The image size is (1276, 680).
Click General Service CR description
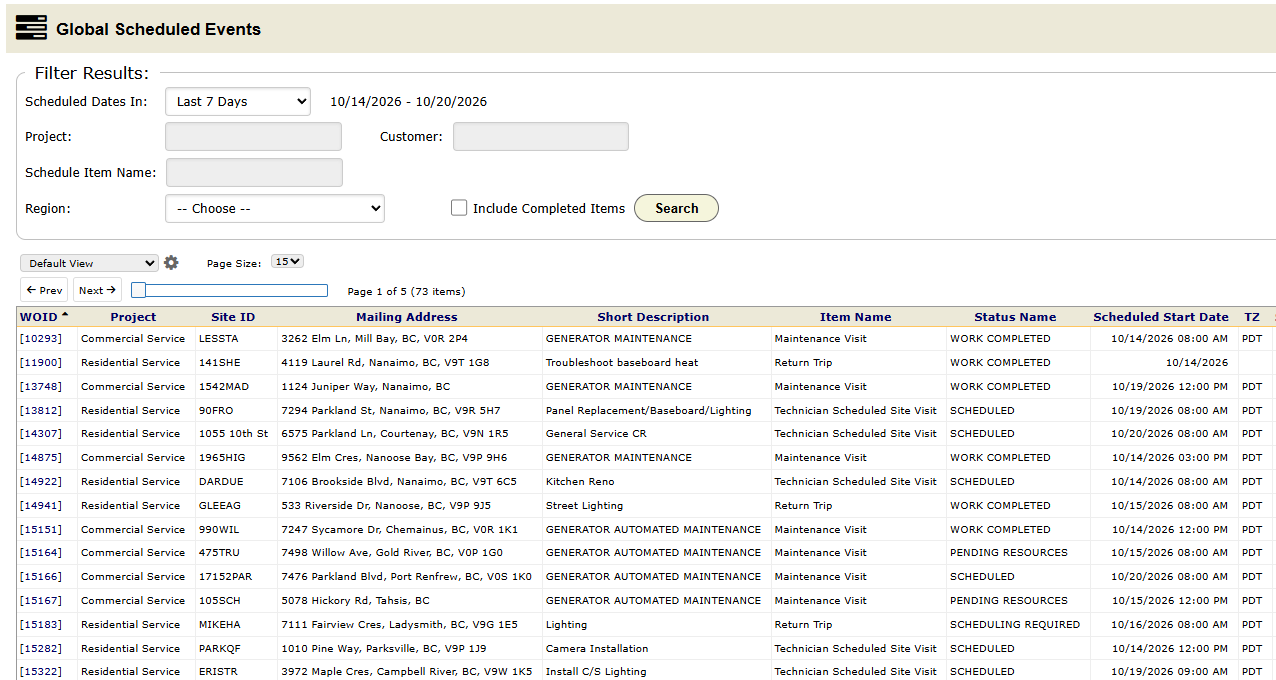[x=596, y=433]
